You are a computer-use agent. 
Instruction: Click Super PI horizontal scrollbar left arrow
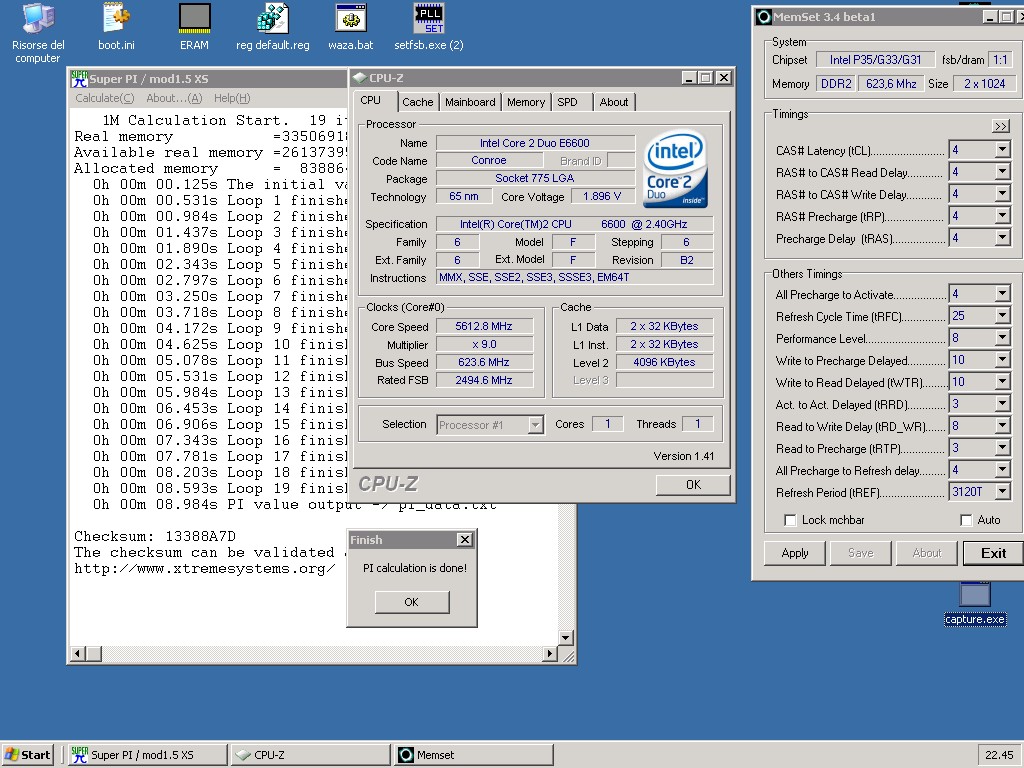pyautogui.click(x=78, y=653)
